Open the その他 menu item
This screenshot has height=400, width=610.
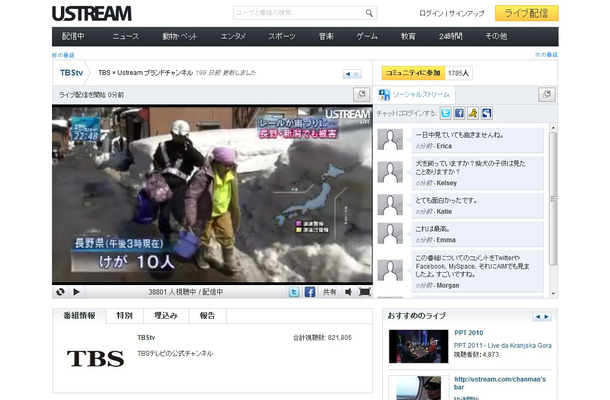click(x=496, y=36)
